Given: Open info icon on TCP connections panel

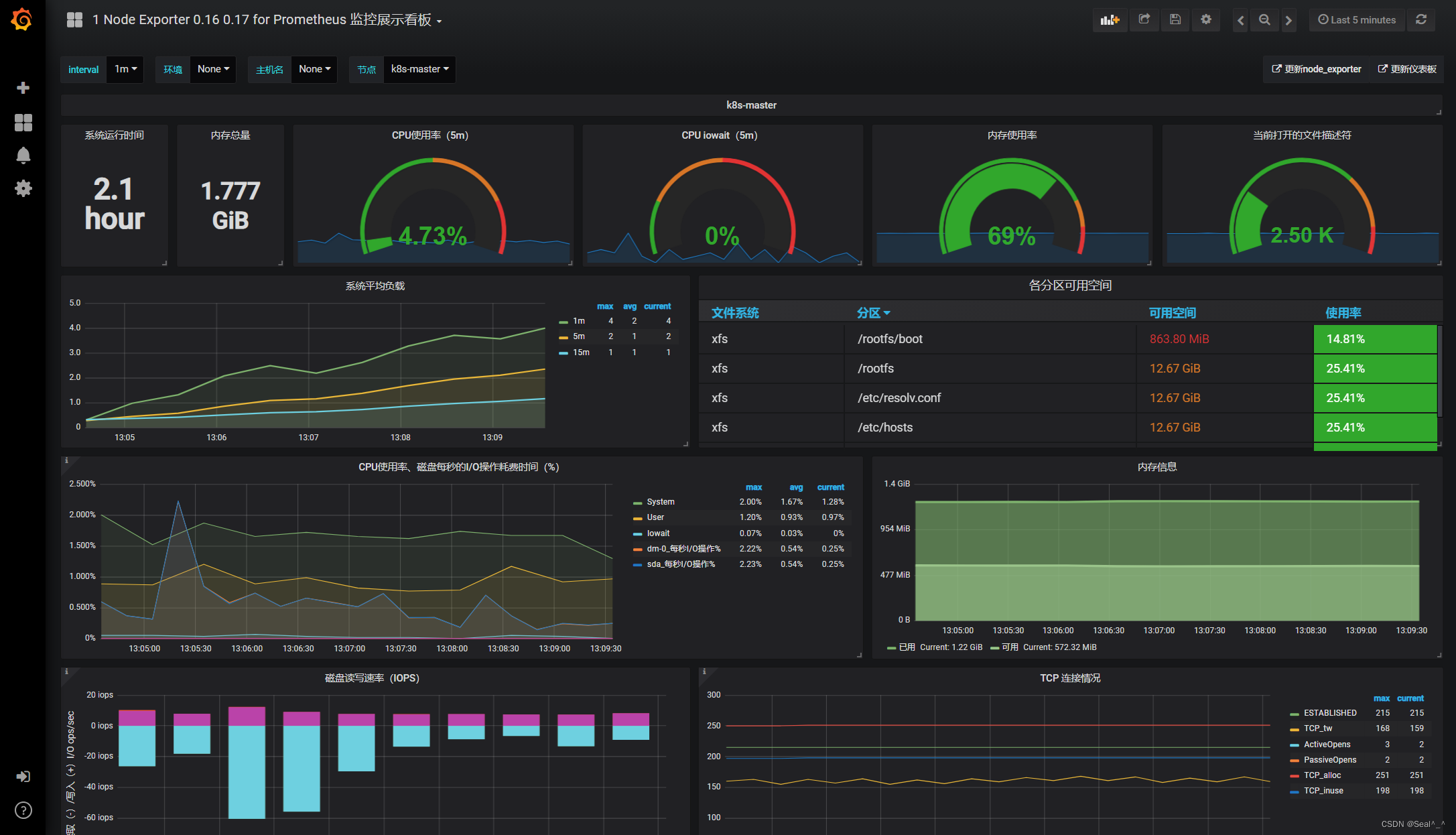Looking at the screenshot, I should [704, 671].
